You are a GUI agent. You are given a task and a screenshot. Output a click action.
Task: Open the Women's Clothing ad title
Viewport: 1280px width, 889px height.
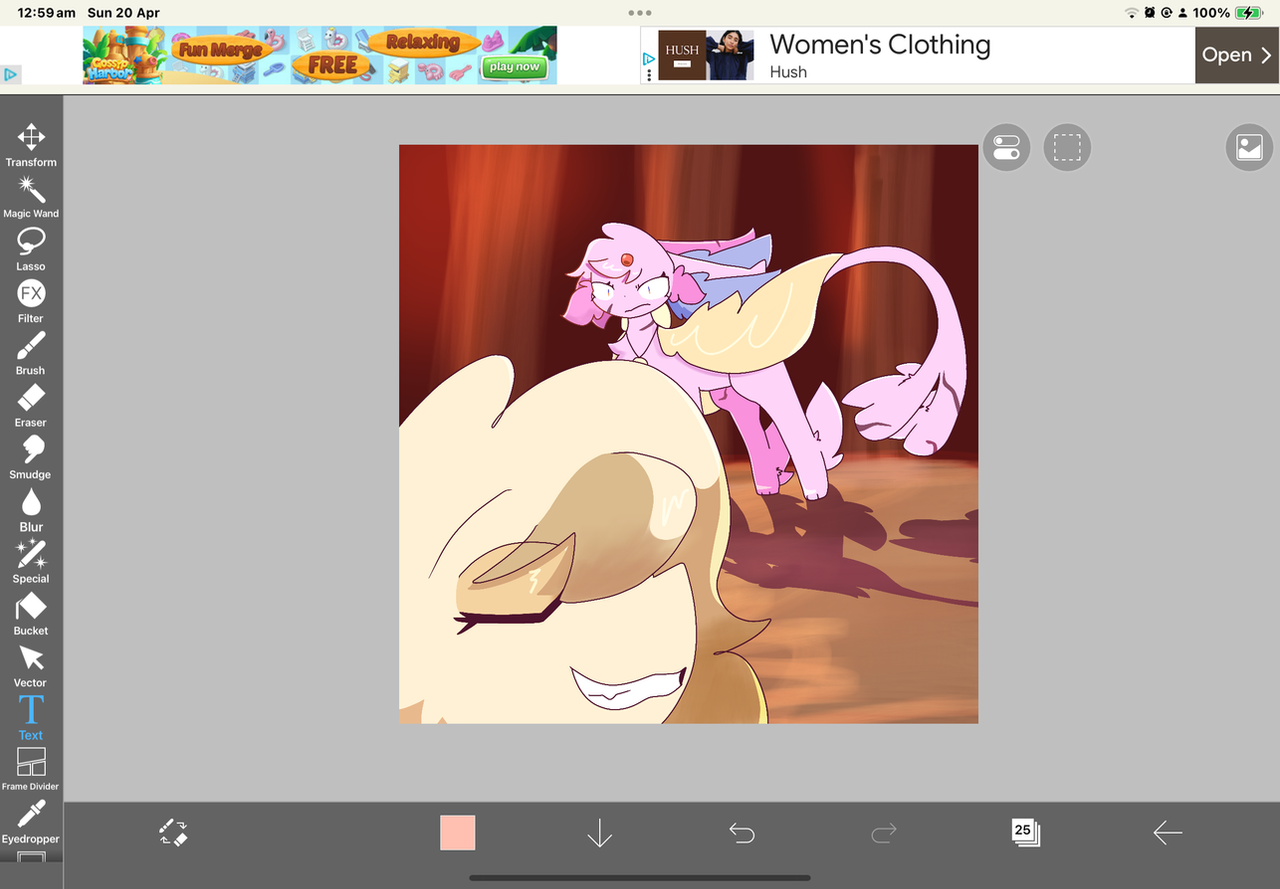880,45
